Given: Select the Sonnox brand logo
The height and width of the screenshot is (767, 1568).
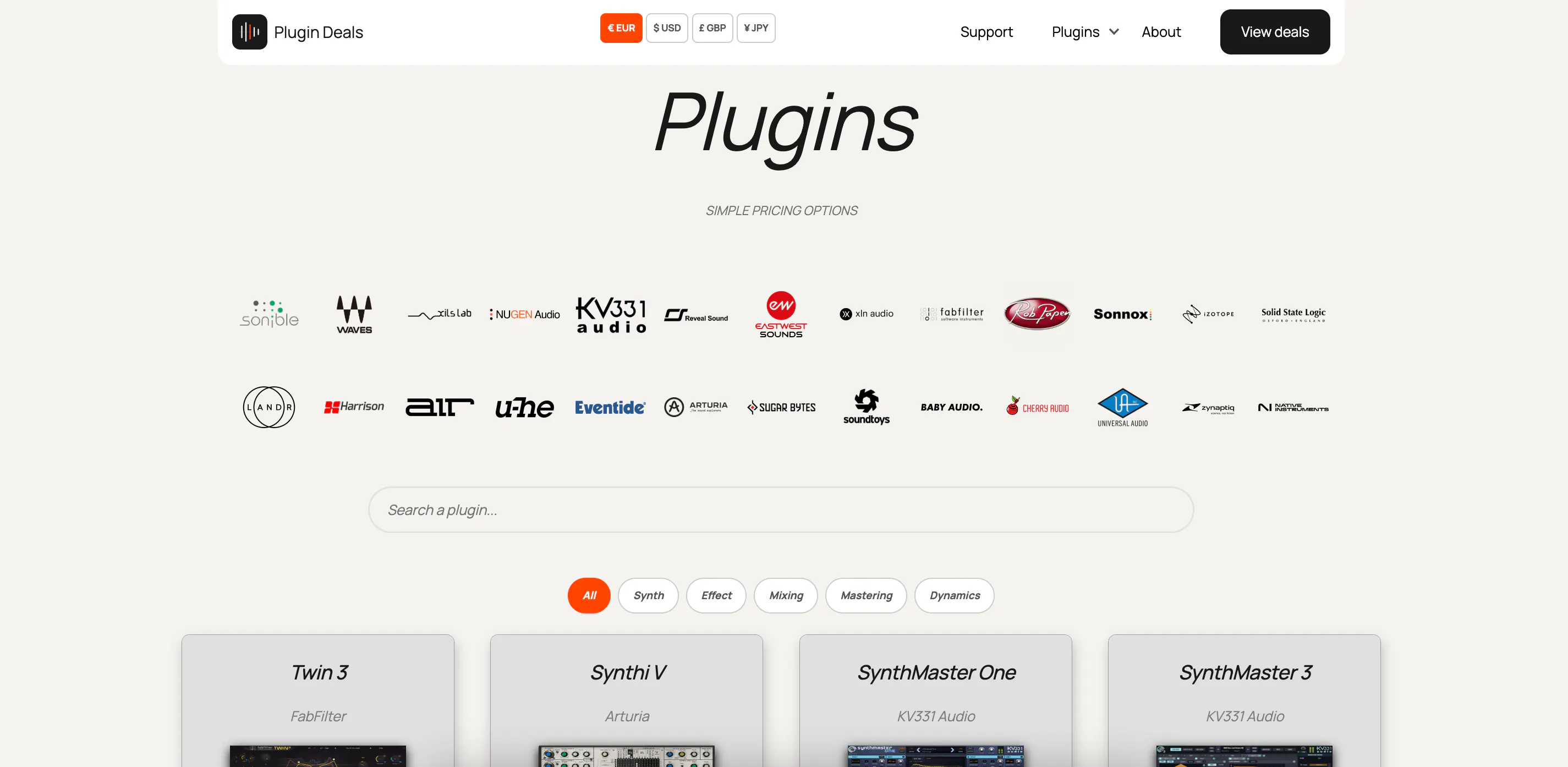Looking at the screenshot, I should [x=1122, y=314].
